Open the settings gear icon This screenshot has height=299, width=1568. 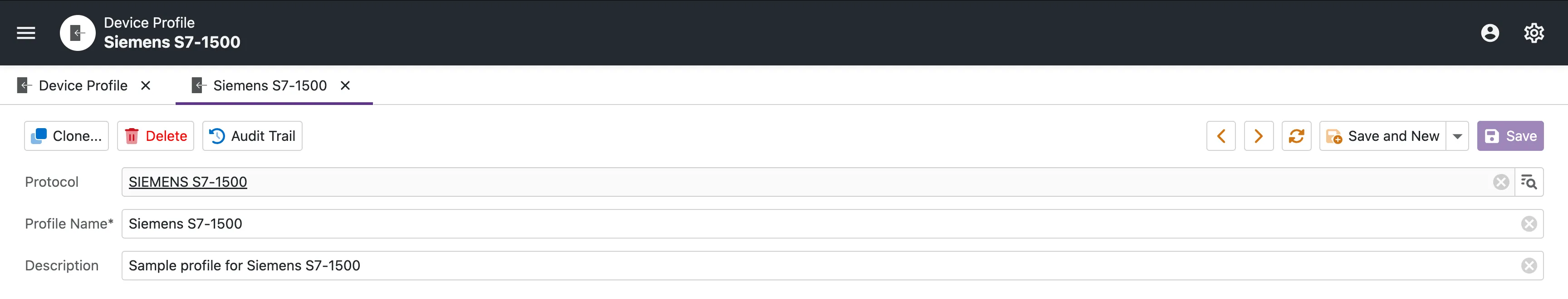tap(1534, 33)
